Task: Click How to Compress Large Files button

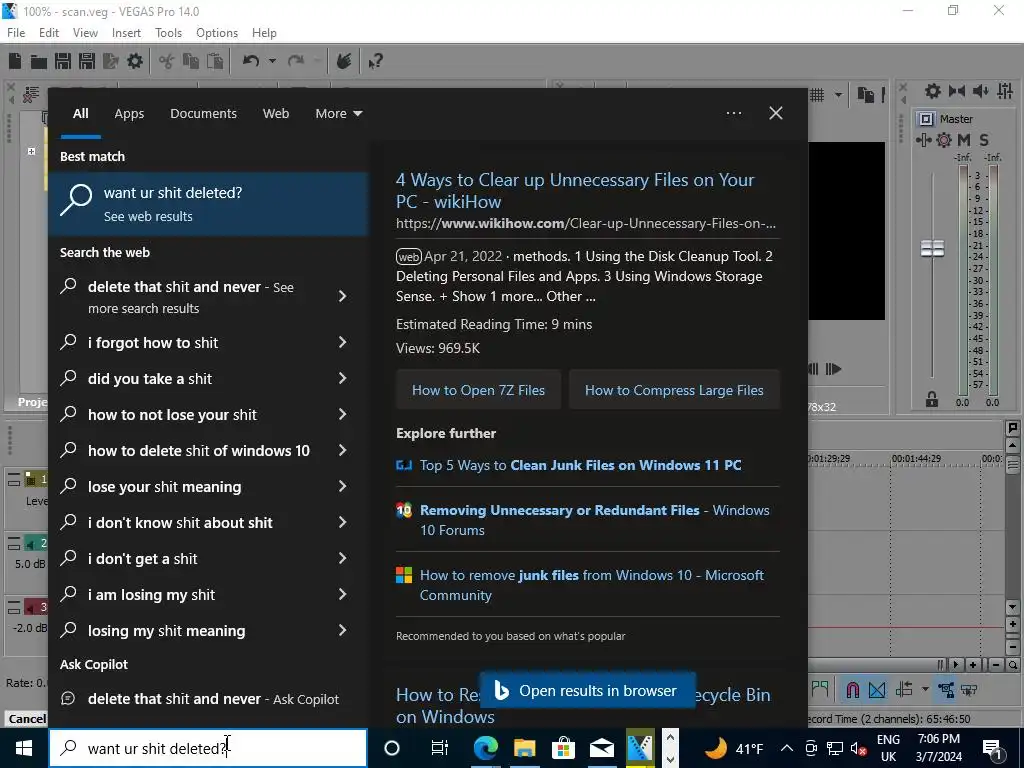Action: click(674, 390)
